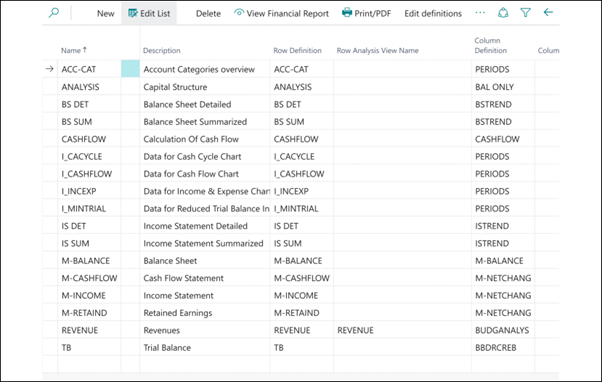Open the more options ellipsis menu
This screenshot has height=382, width=602.
(x=480, y=13)
